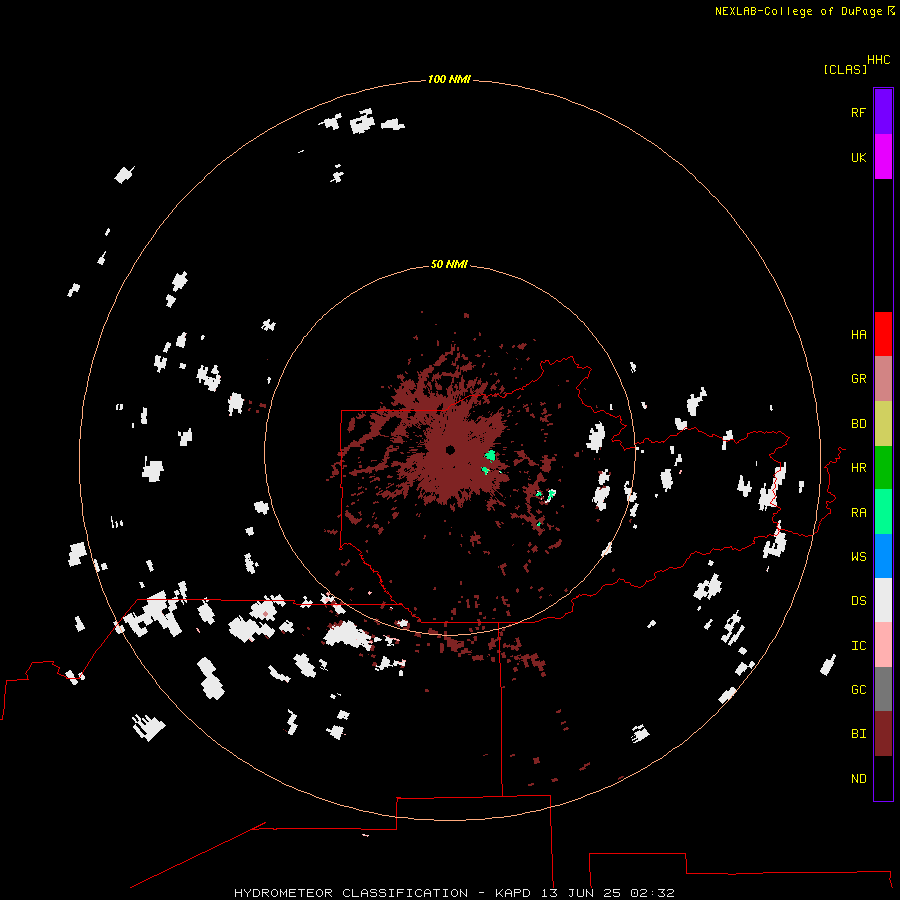
Task: Click the radar site center black dot
Action: (450, 450)
